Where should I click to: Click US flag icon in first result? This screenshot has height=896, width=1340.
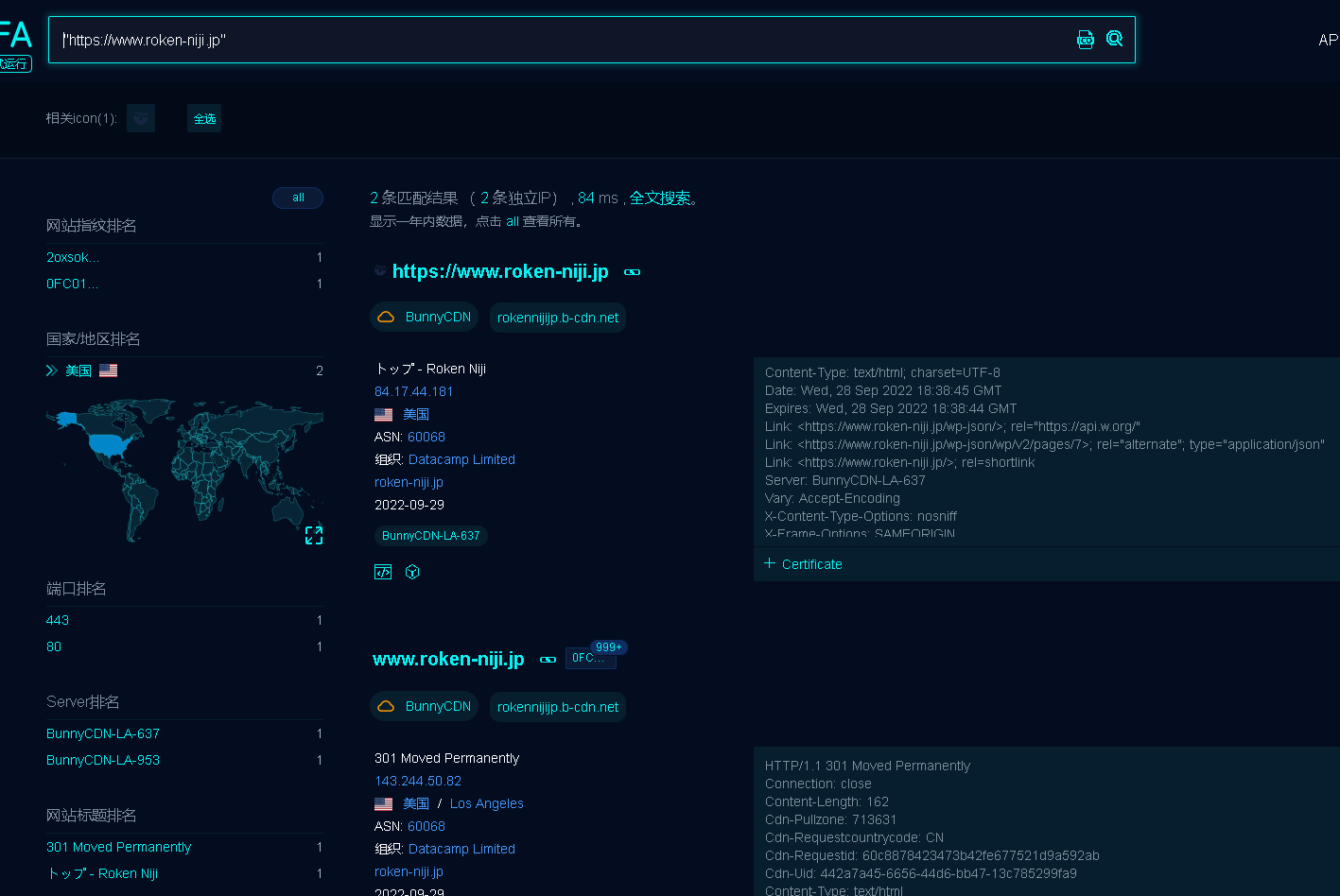click(x=383, y=414)
